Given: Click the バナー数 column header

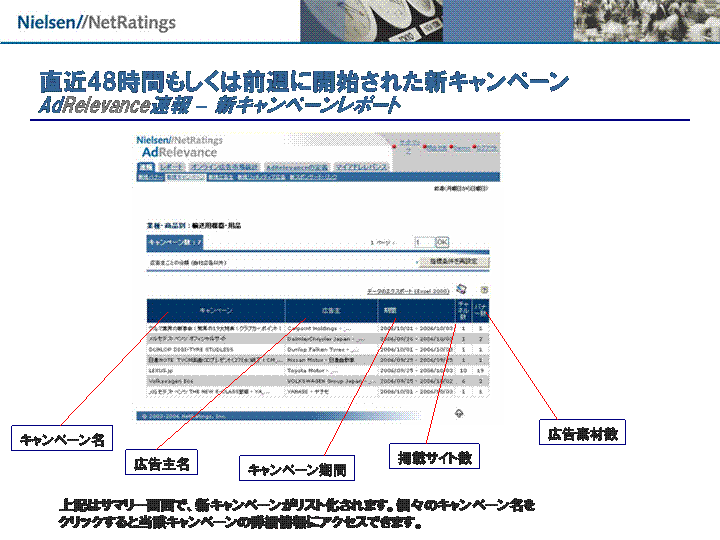Looking at the screenshot, I should (x=480, y=311).
